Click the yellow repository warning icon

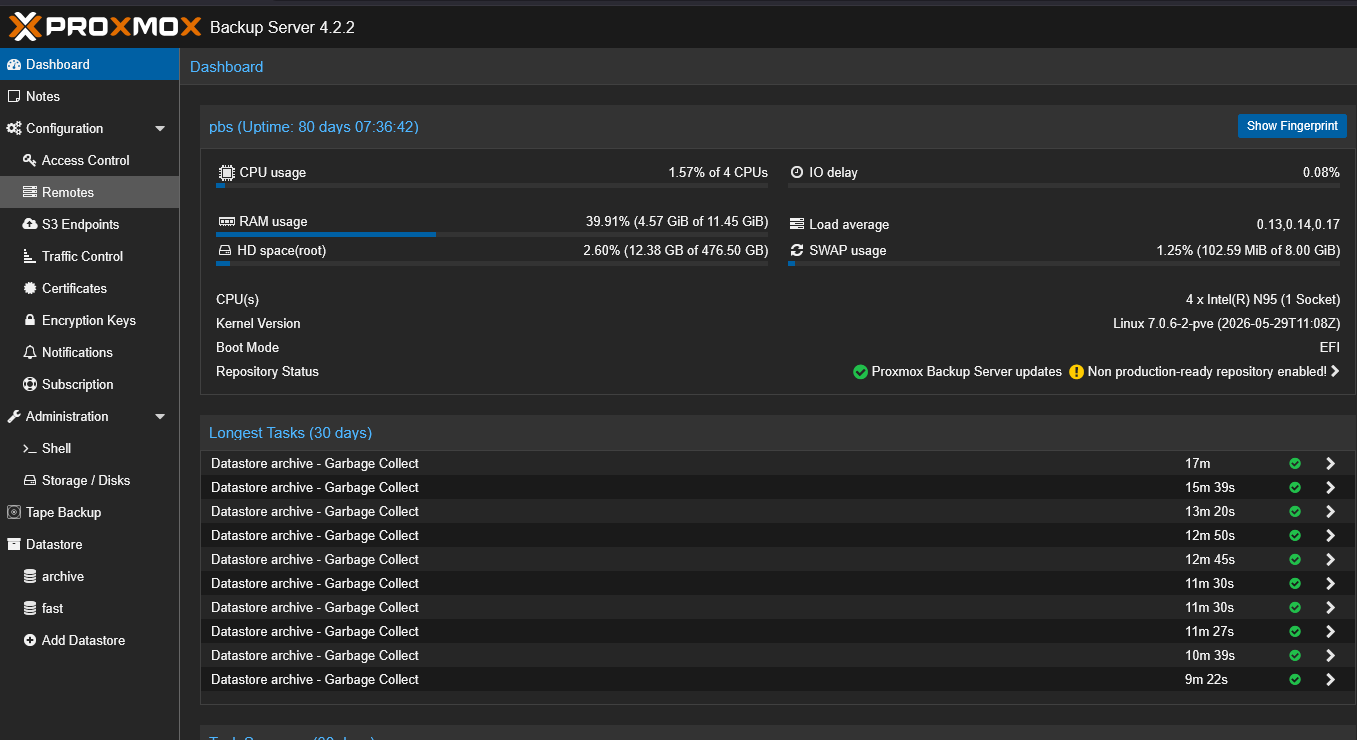[x=1076, y=372]
